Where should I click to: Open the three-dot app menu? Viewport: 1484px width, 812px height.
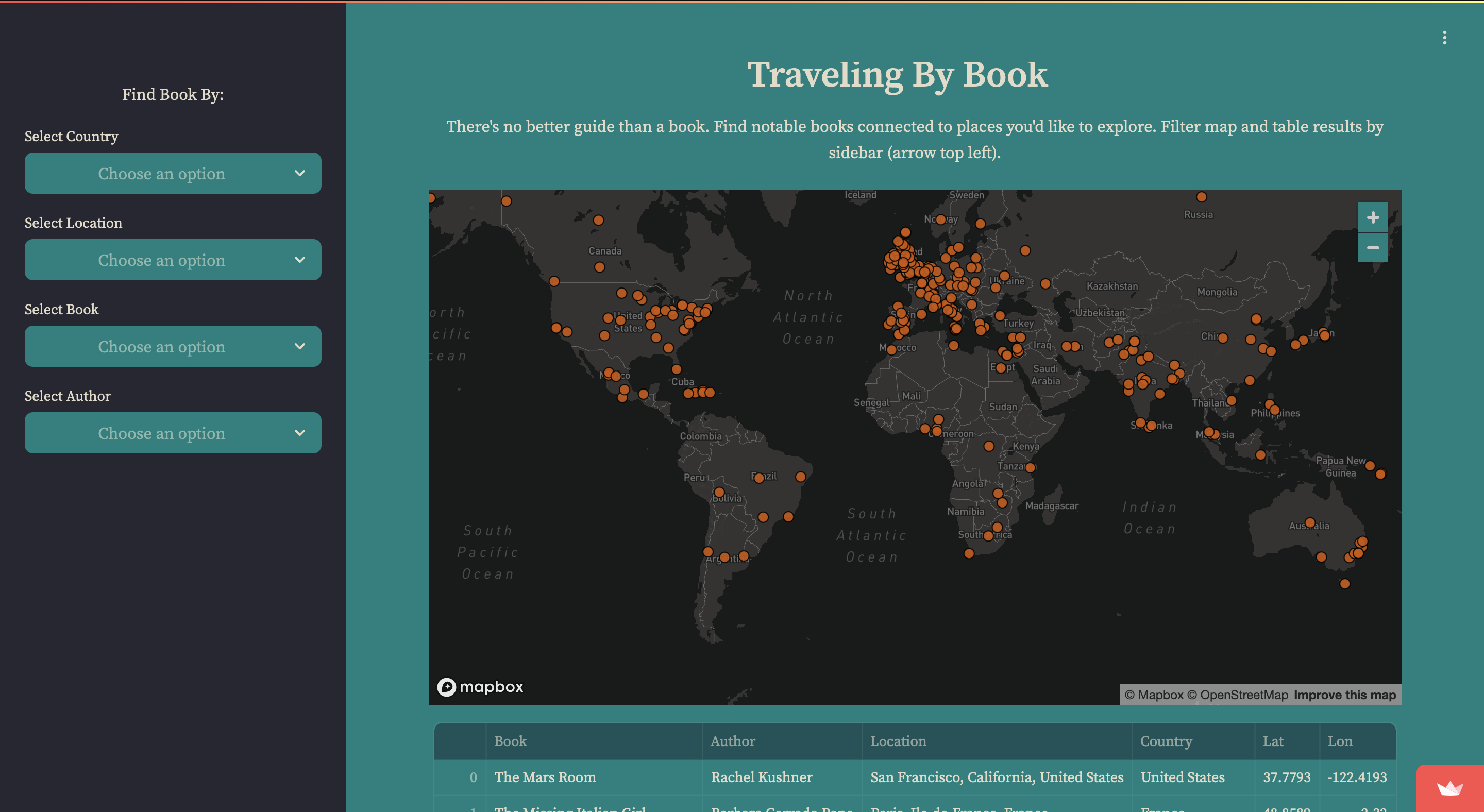coord(1444,38)
